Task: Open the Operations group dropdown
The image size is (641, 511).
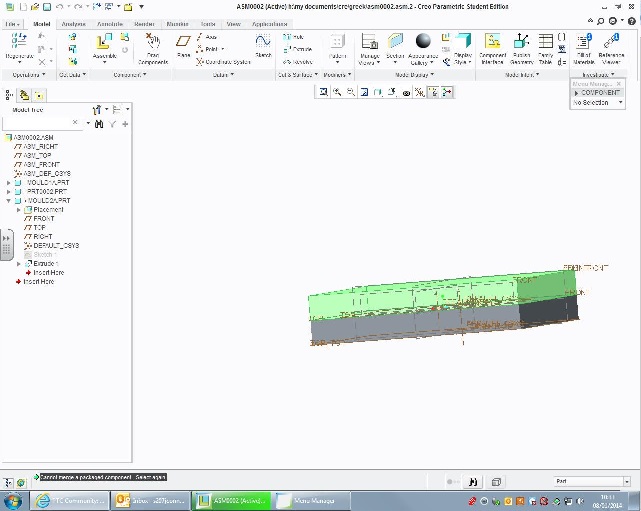Action: coord(29,75)
